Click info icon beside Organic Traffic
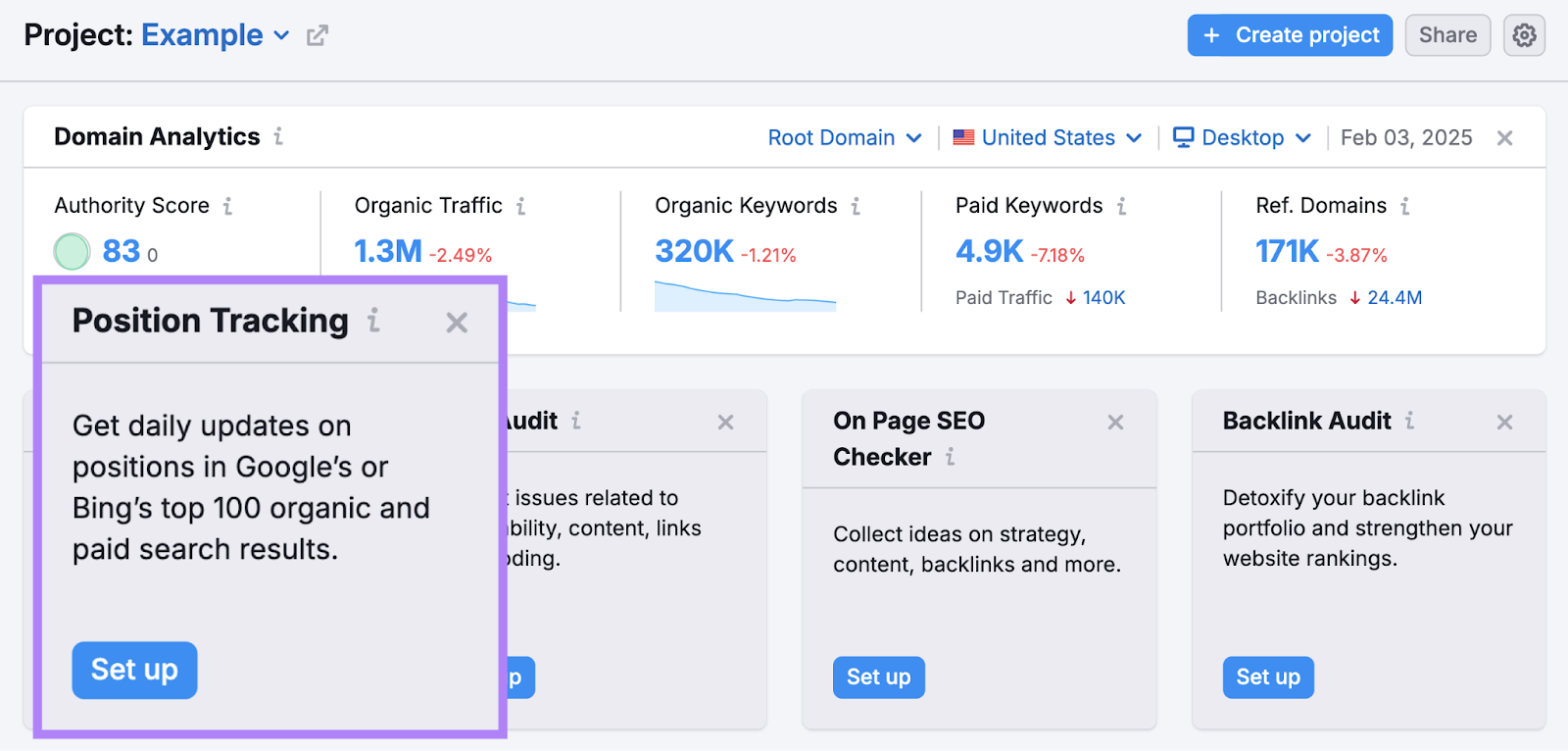This screenshot has width=1568, height=751. point(520,206)
